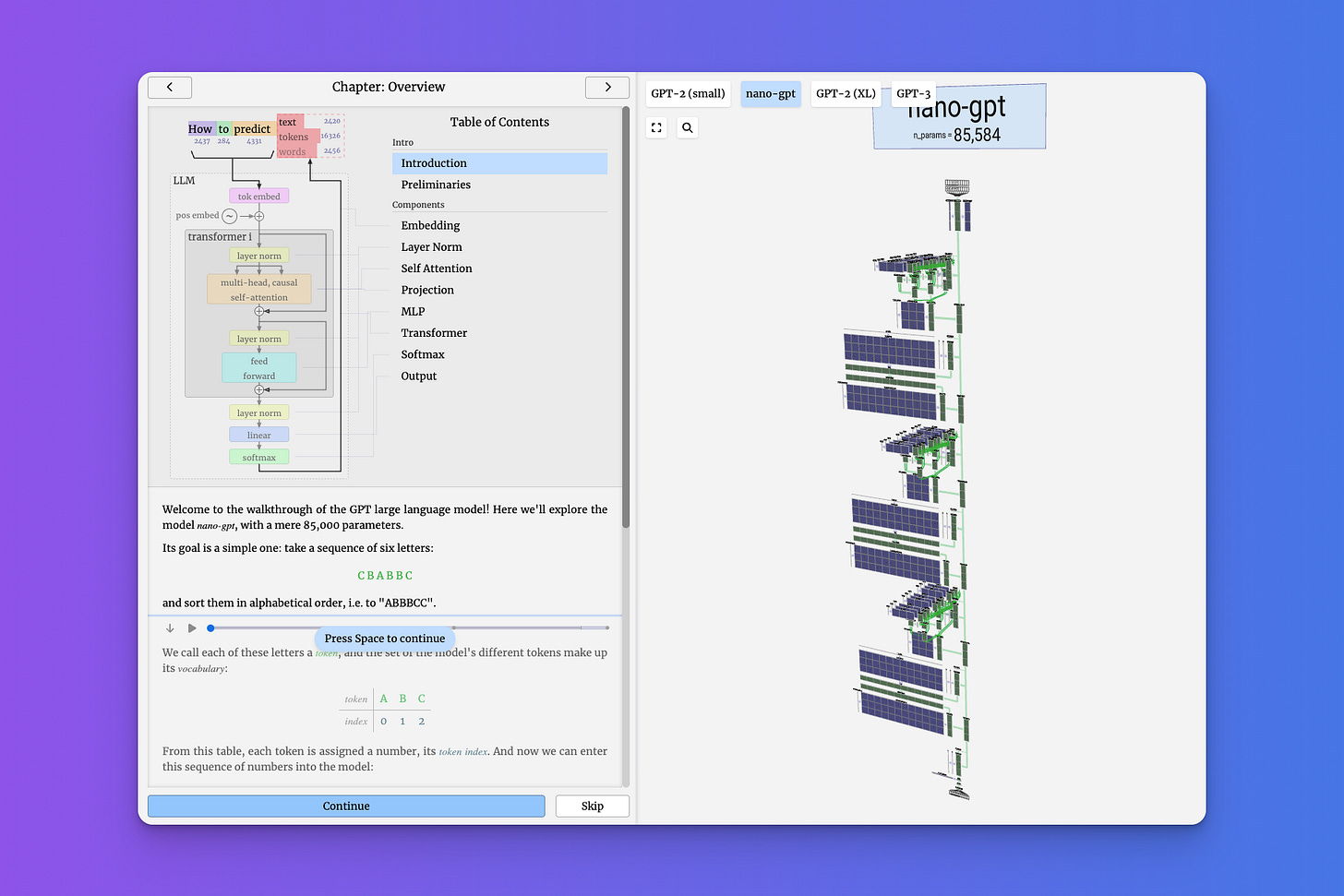Click the walkthrough progress slider handle

(210, 628)
